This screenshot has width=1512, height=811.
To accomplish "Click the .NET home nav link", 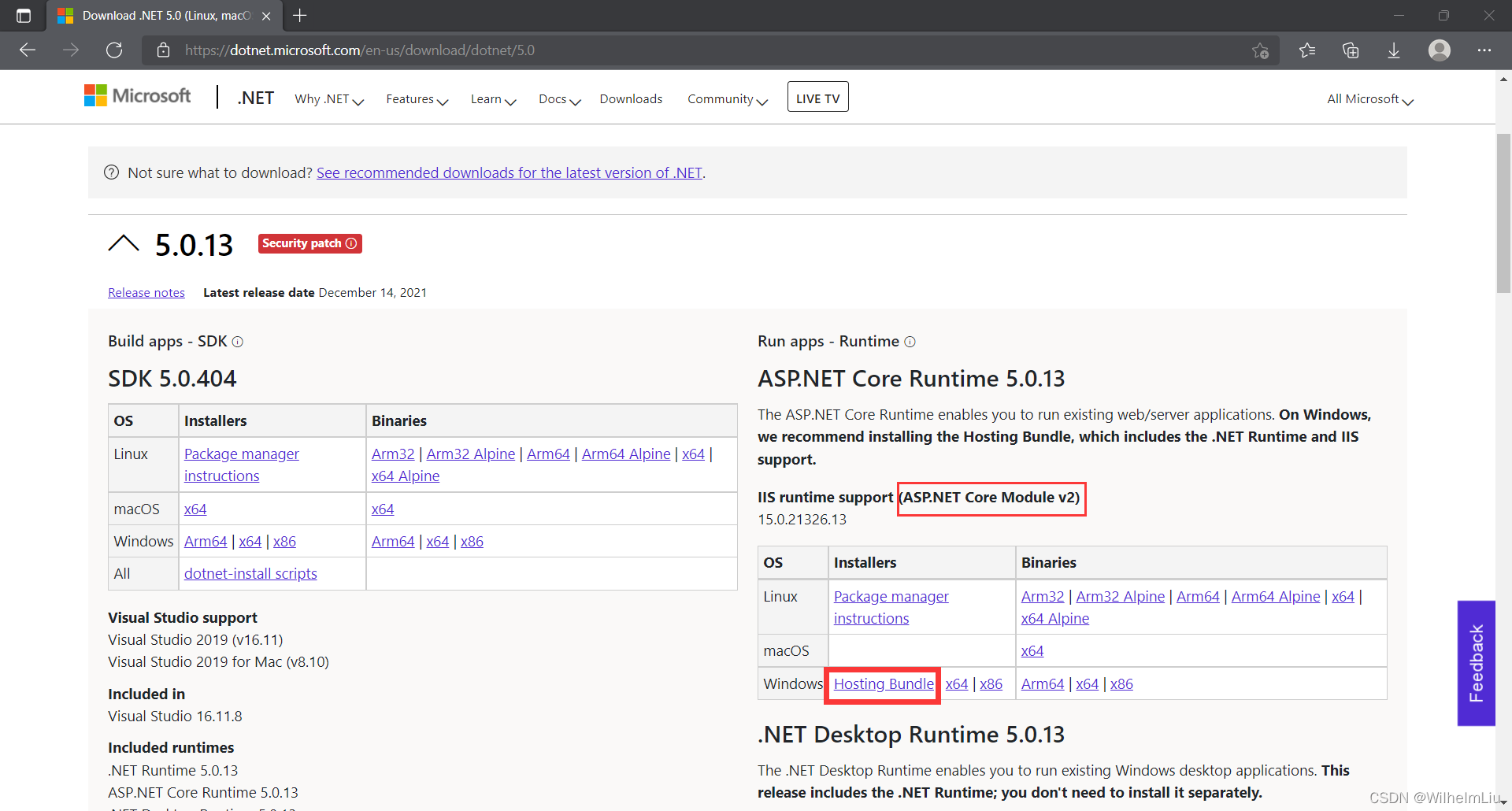I will click(x=255, y=98).
